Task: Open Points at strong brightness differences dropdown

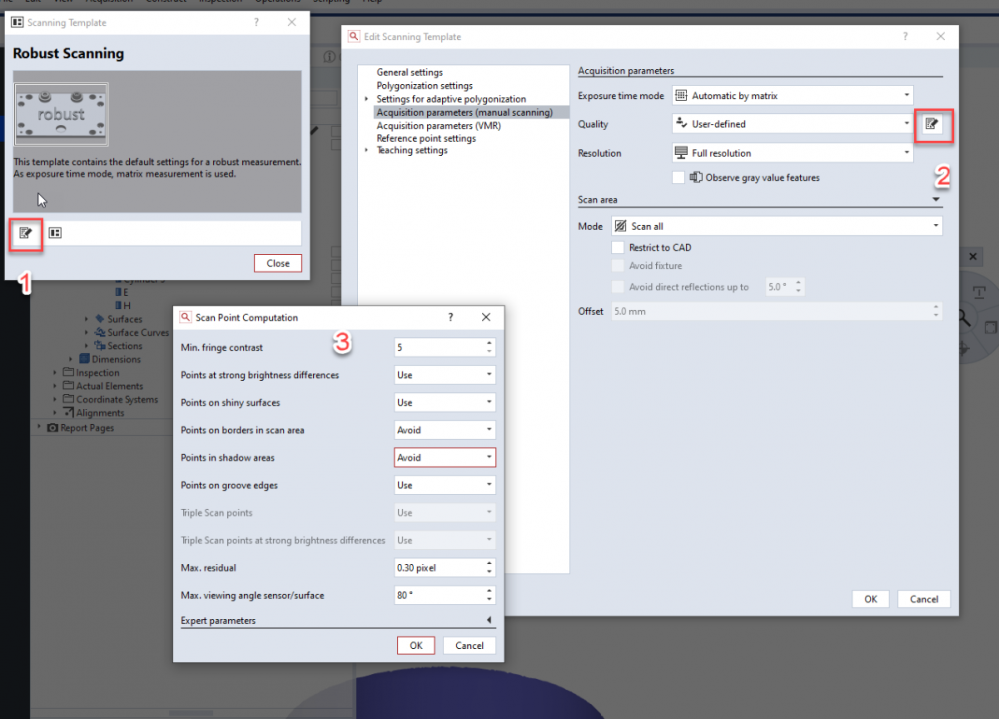Action: [x=445, y=374]
